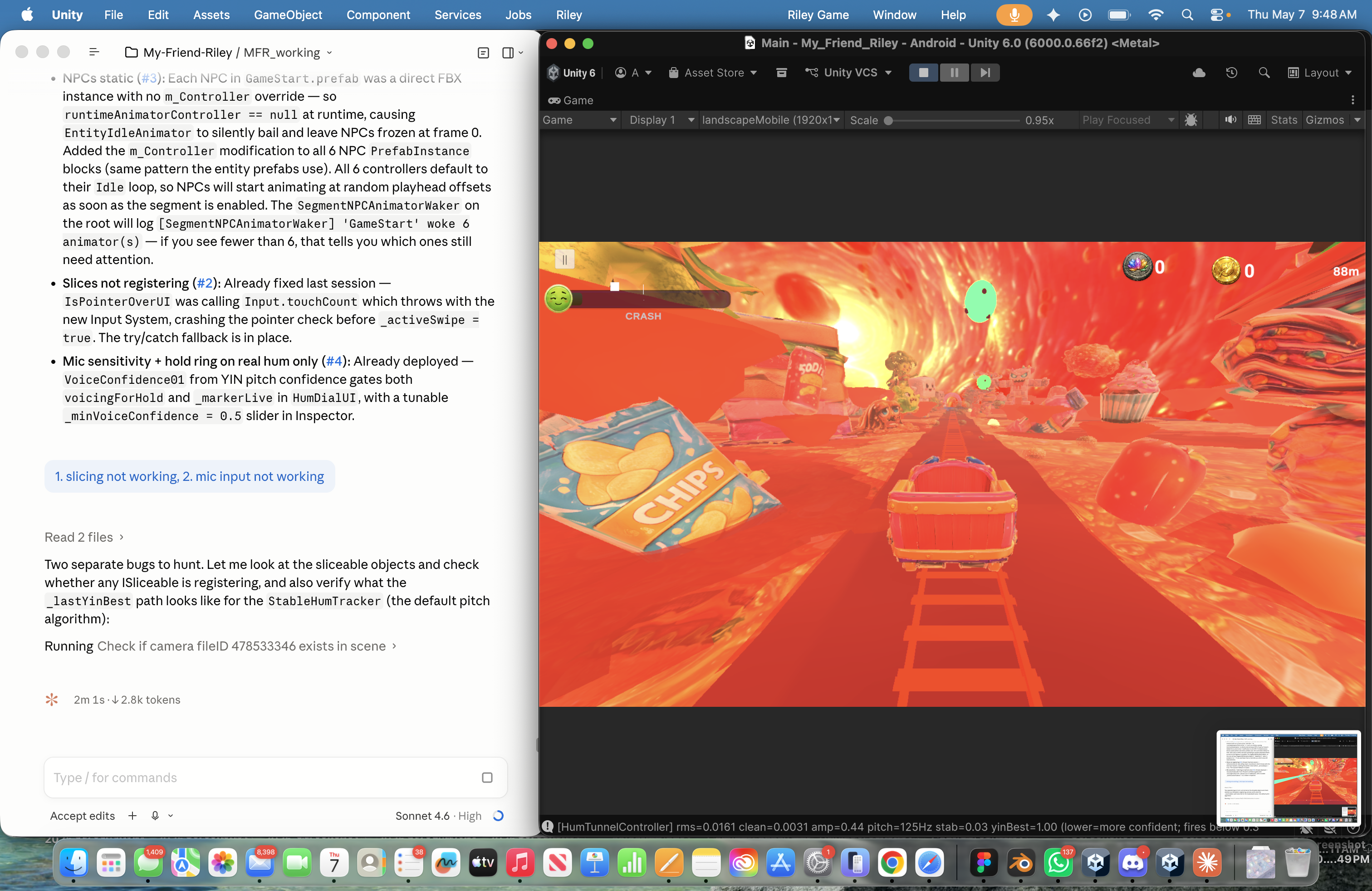Toggle Gizmos in the Game view
Screen dimensions: 1372x891
[1324, 120]
